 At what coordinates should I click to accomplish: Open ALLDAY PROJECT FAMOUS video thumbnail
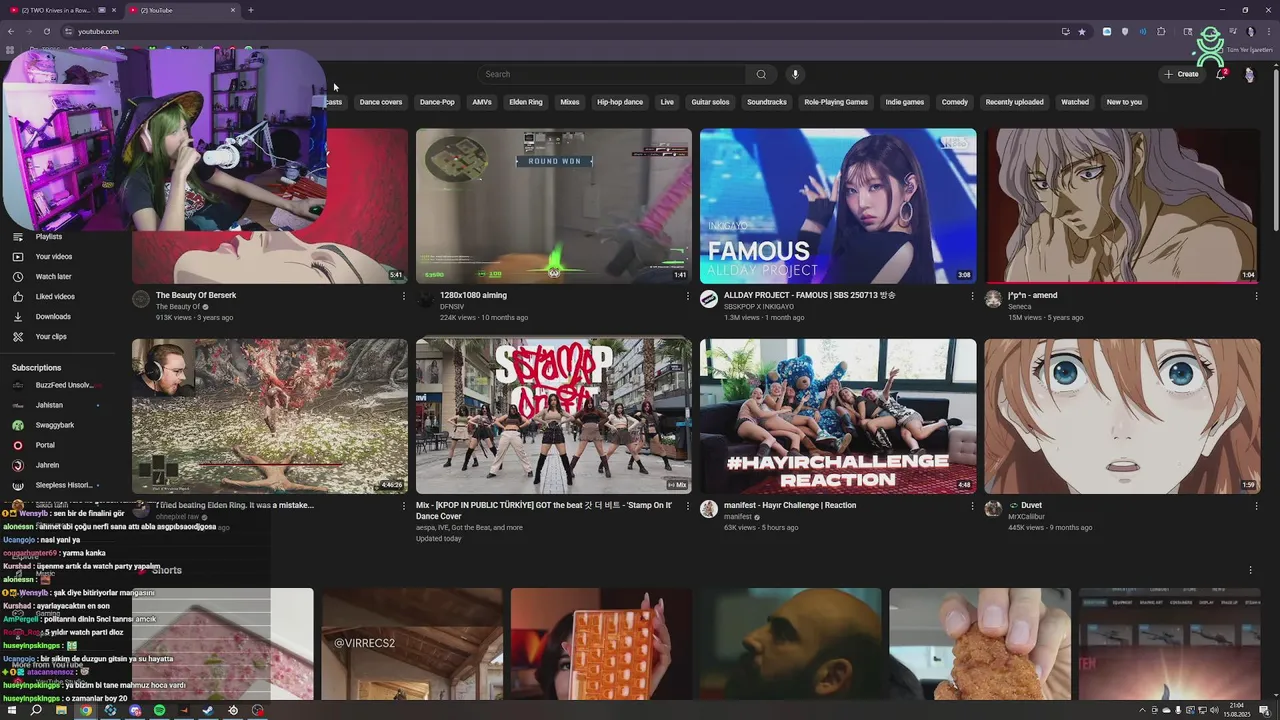838,206
